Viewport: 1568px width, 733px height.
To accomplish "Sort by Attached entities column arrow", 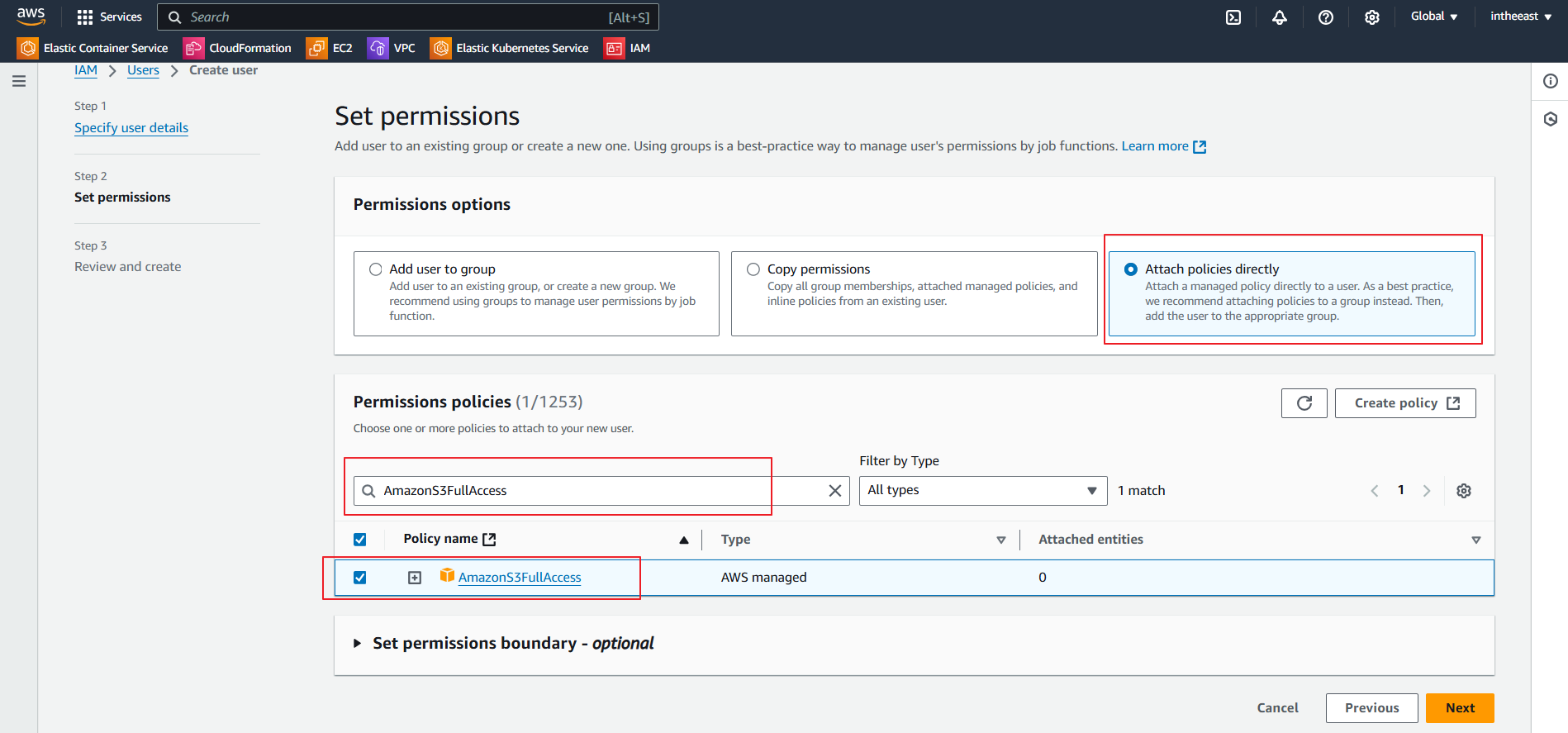I will click(1476, 540).
